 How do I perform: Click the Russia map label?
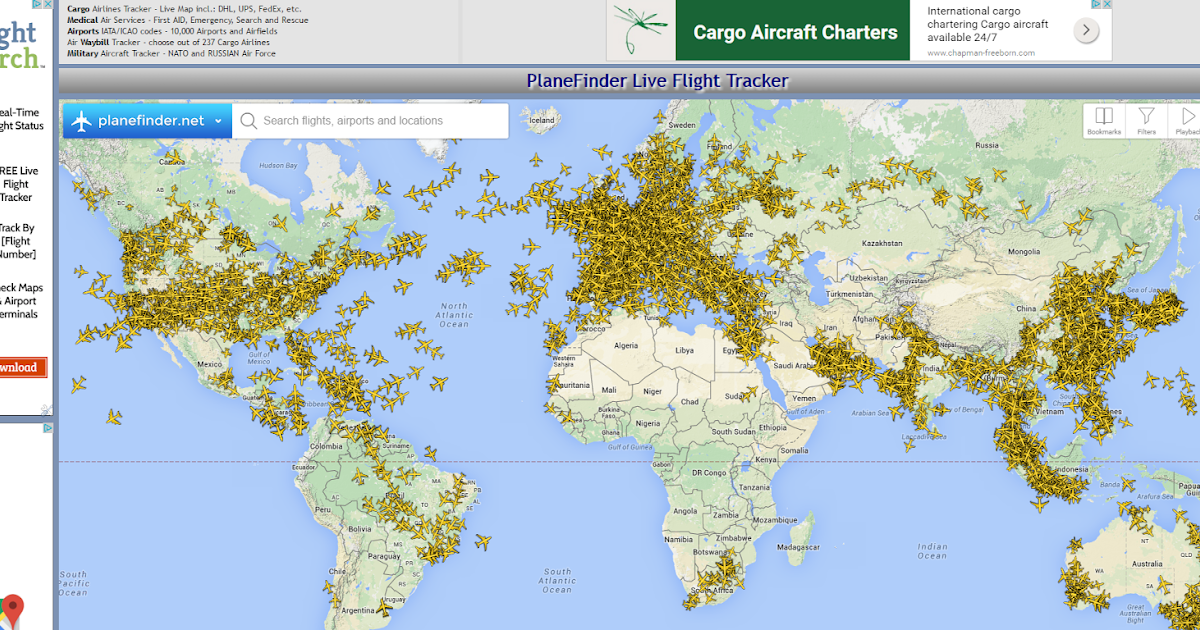click(987, 146)
